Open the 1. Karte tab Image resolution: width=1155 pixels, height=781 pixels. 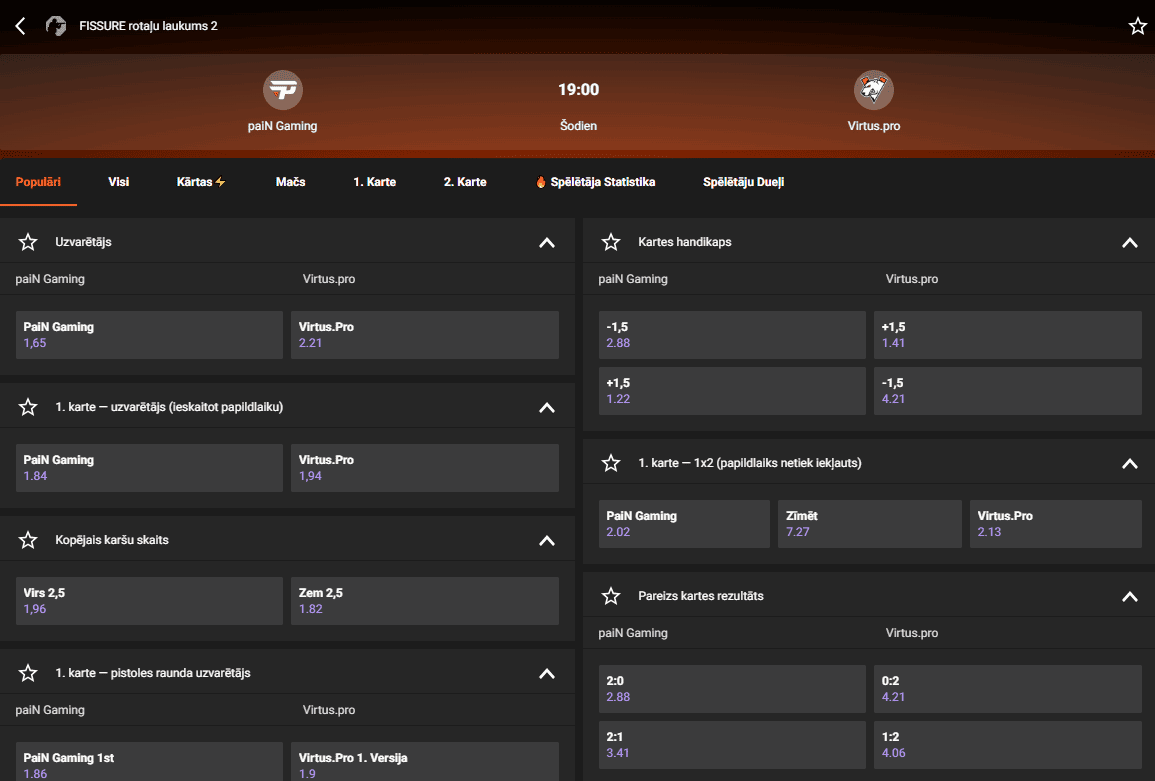pos(374,182)
